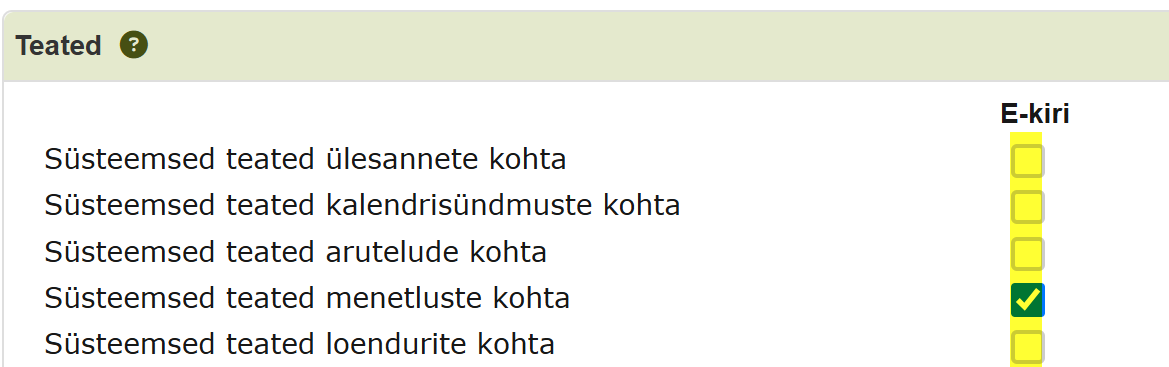Select the E-kiri column header
This screenshot has height=367, width=1169.
[1035, 114]
